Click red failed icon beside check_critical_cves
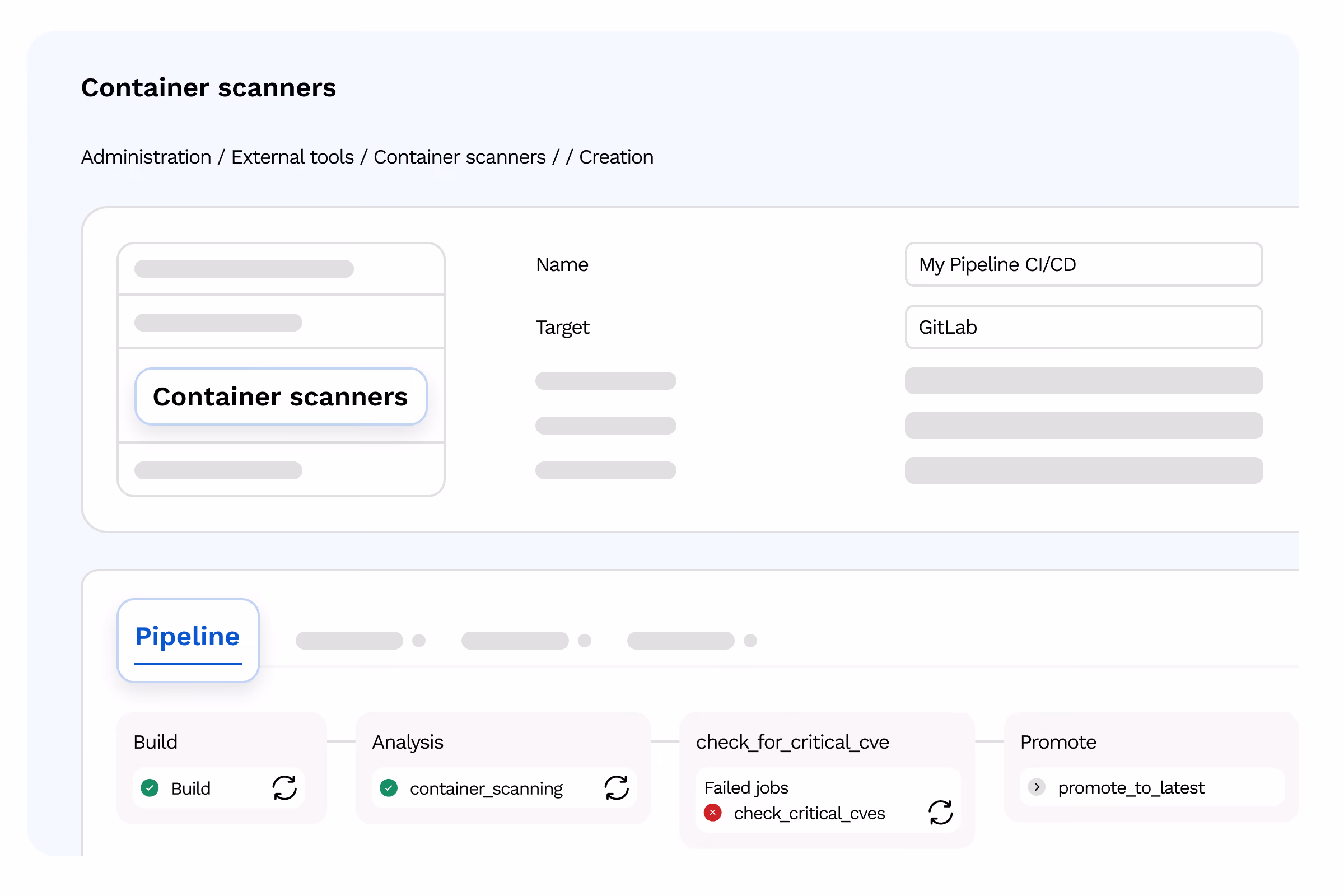This screenshot has width=1344, height=896. (x=712, y=813)
